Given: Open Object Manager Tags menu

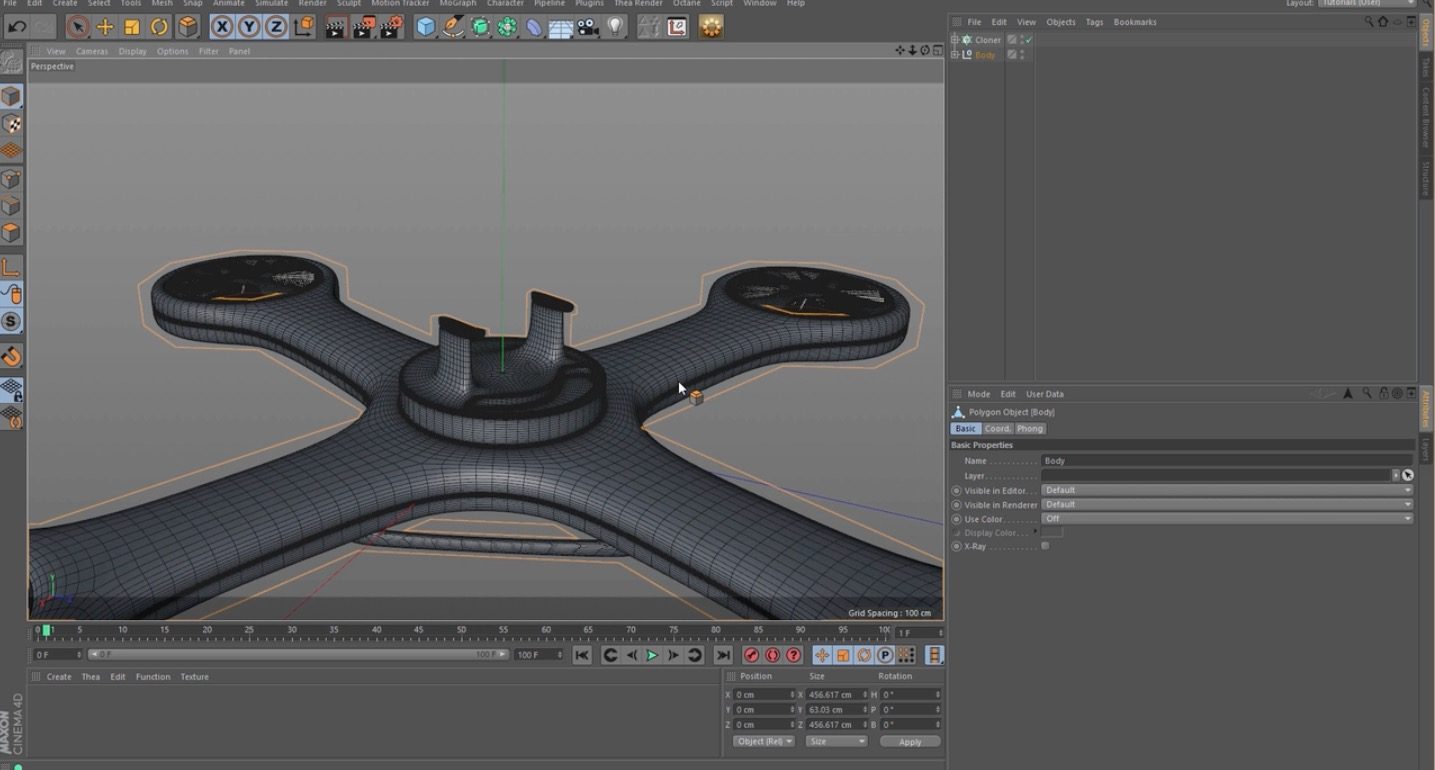Looking at the screenshot, I should tap(1094, 22).
